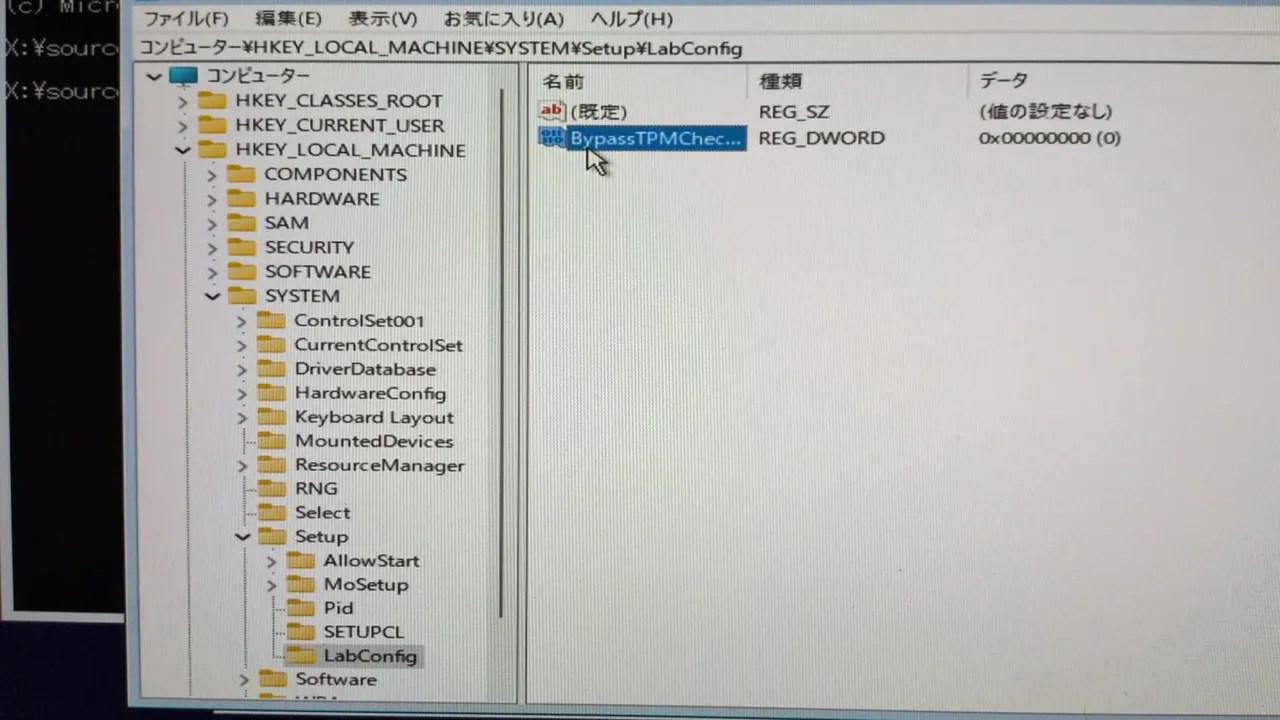Viewport: 1280px width, 720px height.
Task: Collapse the コンピューター root node
Action: point(153,76)
